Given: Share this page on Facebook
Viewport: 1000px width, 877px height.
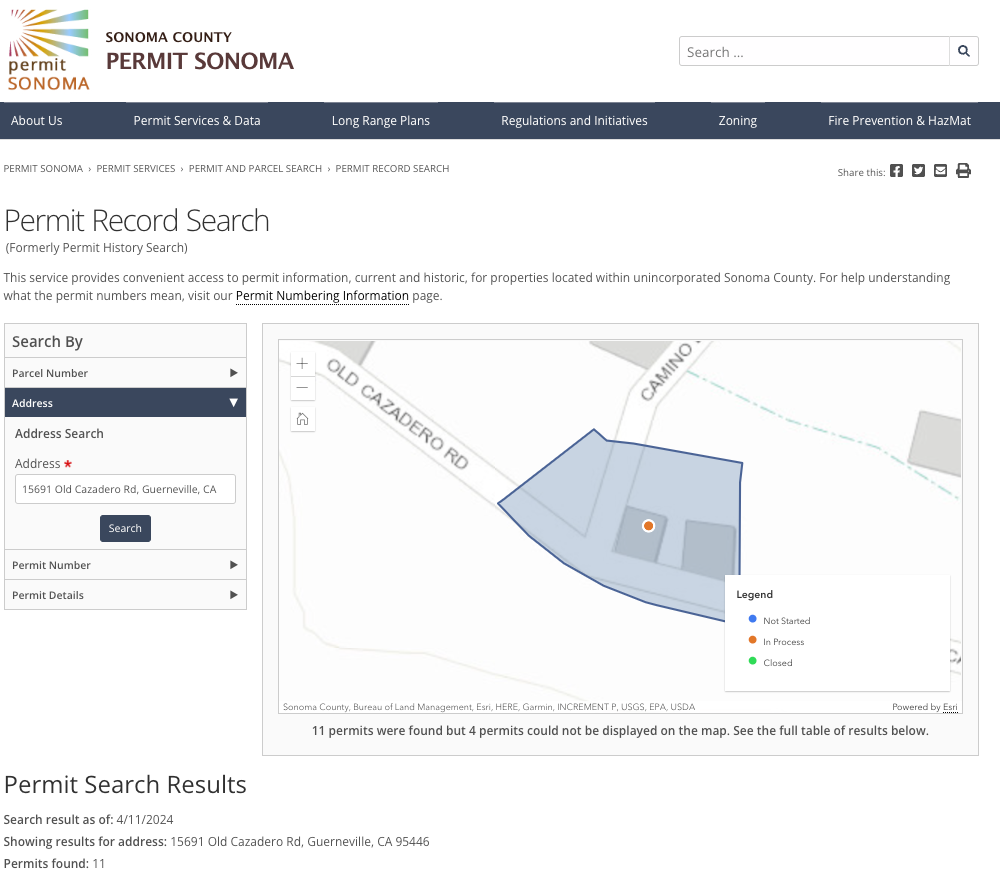Looking at the screenshot, I should click(896, 171).
